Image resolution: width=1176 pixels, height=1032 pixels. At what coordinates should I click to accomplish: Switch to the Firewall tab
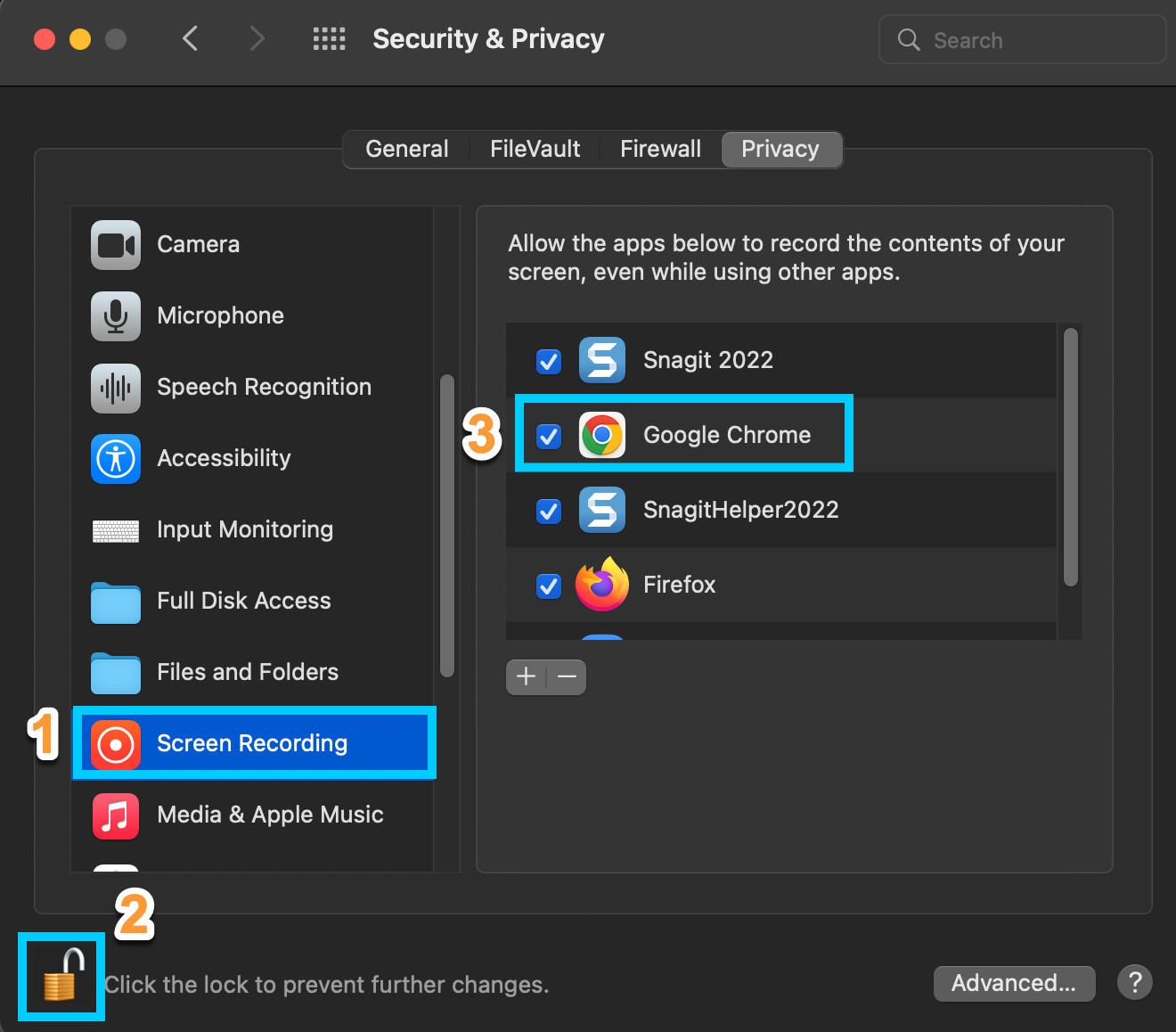click(661, 149)
